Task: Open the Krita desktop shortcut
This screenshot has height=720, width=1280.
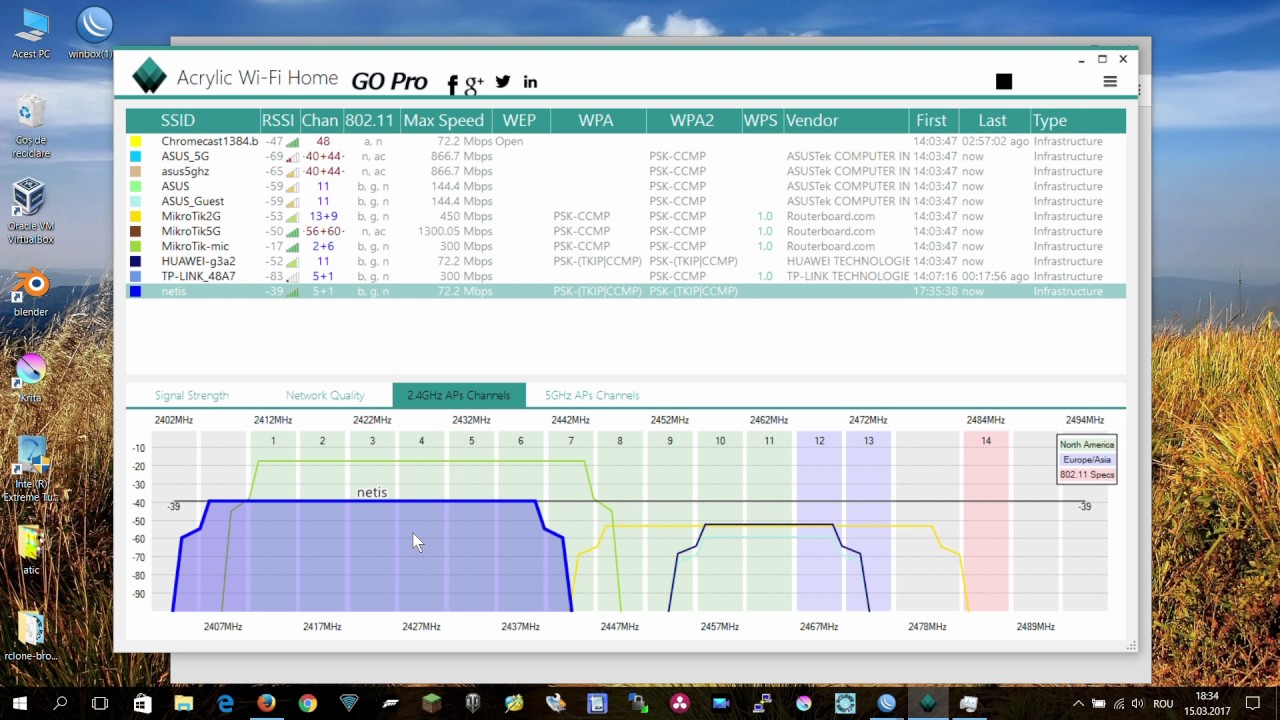Action: [31, 378]
